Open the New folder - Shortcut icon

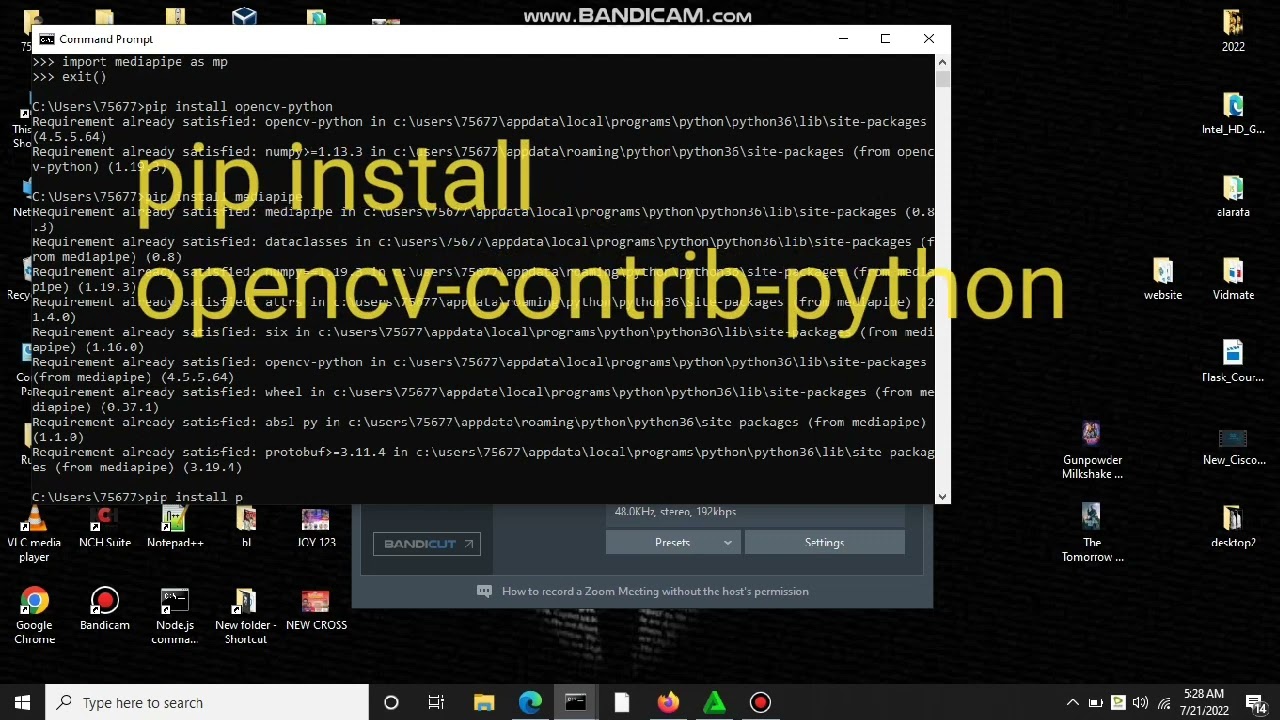pos(245,617)
